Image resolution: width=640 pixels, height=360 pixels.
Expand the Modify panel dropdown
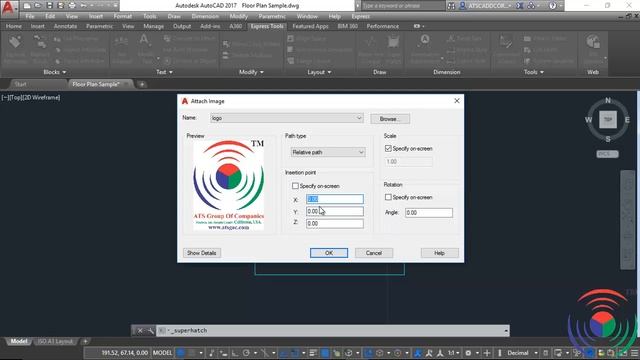click(251, 72)
